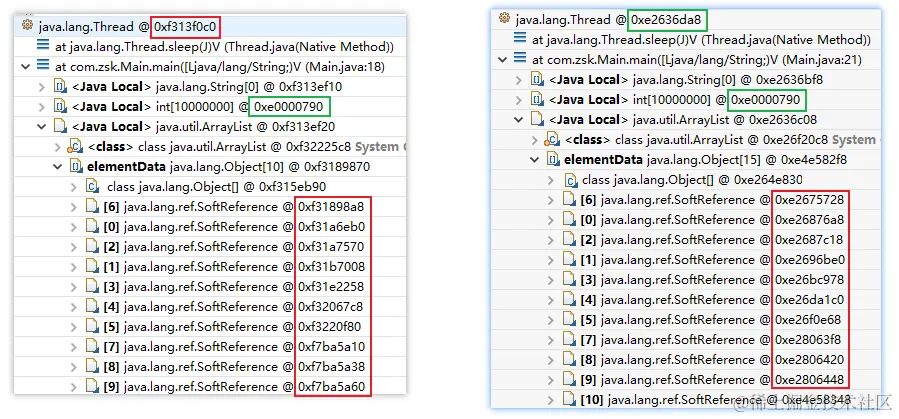This screenshot has width=899, height=419.
Task: Select row [2] SoftReference @ 0xe2687c18
Action: pos(687,240)
